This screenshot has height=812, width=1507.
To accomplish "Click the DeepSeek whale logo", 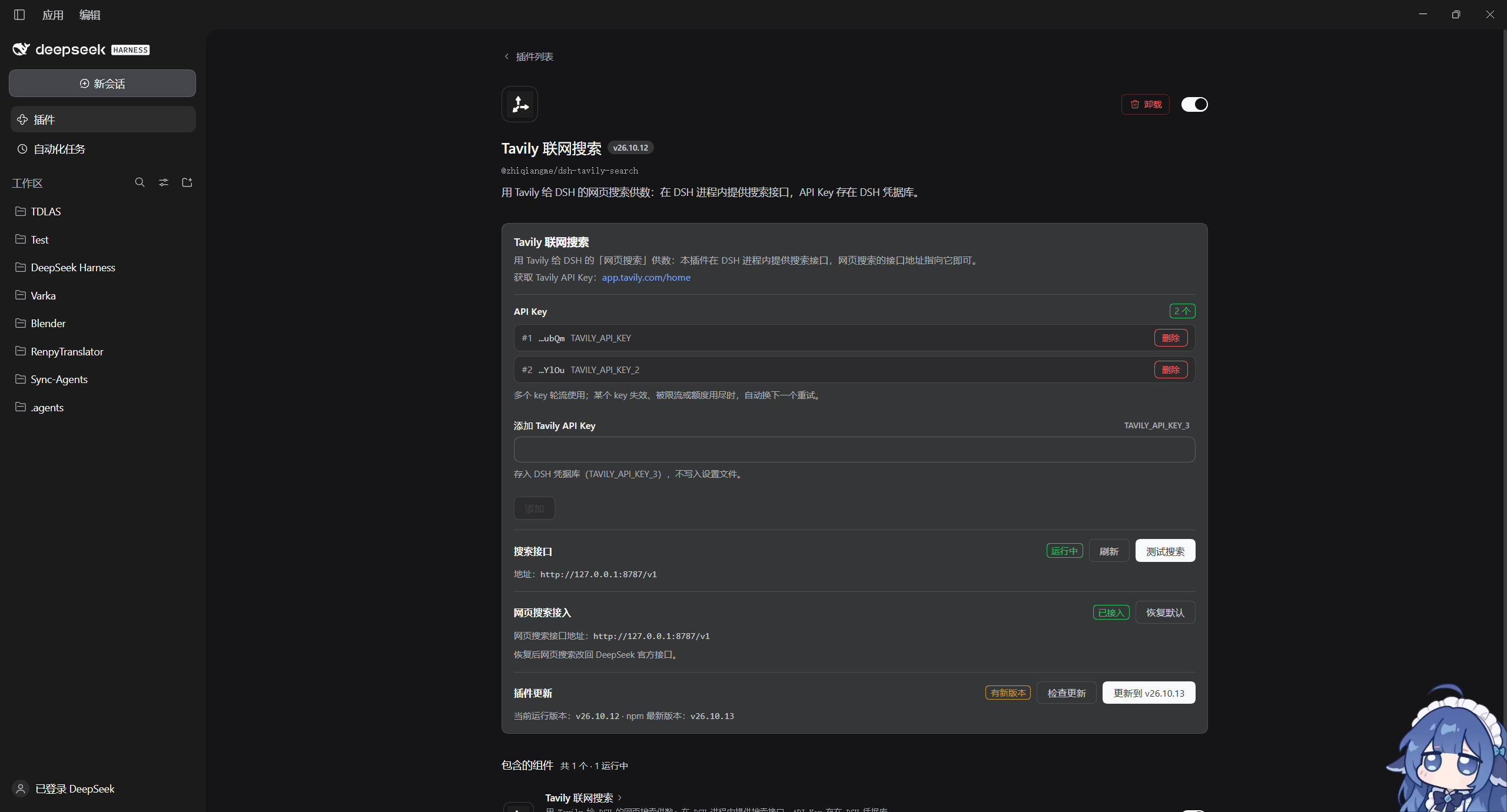I will 21,49.
